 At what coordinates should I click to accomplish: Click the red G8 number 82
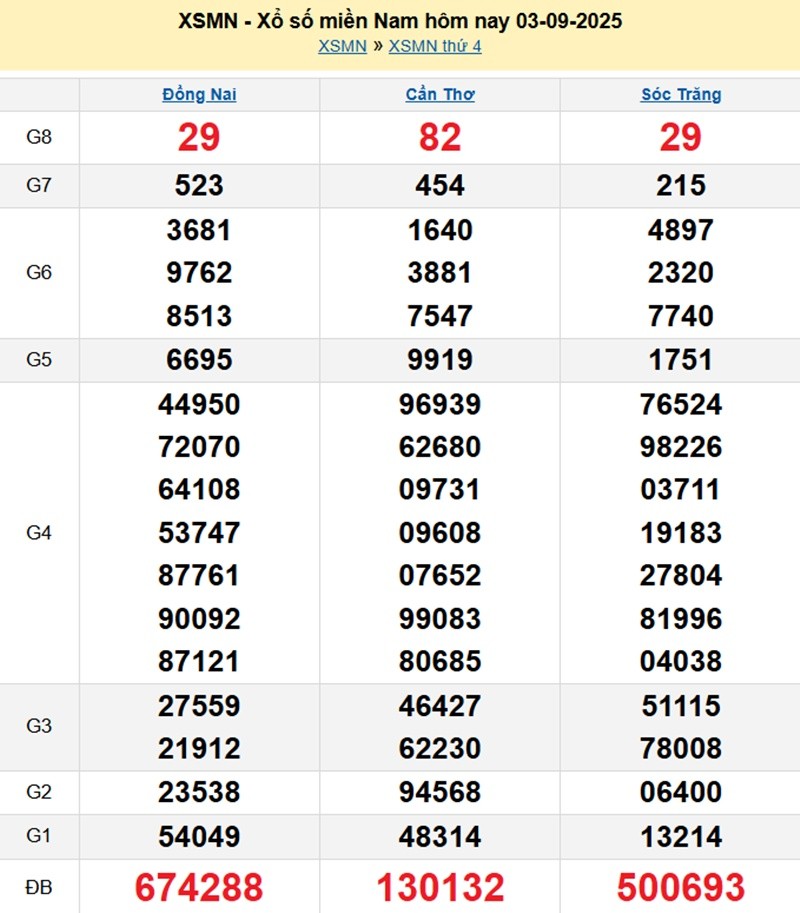point(440,138)
